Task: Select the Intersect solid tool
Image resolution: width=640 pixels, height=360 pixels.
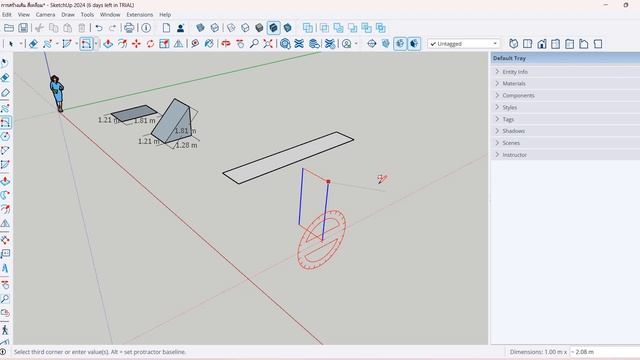Action: coord(324,28)
